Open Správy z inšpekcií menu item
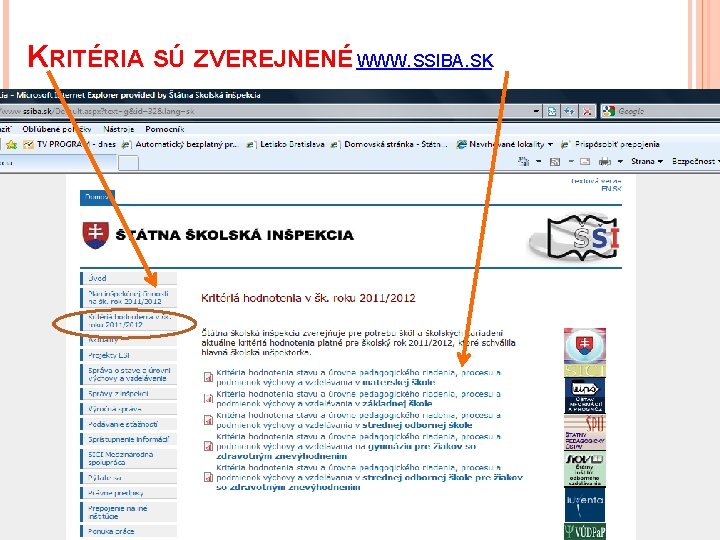 point(129,394)
